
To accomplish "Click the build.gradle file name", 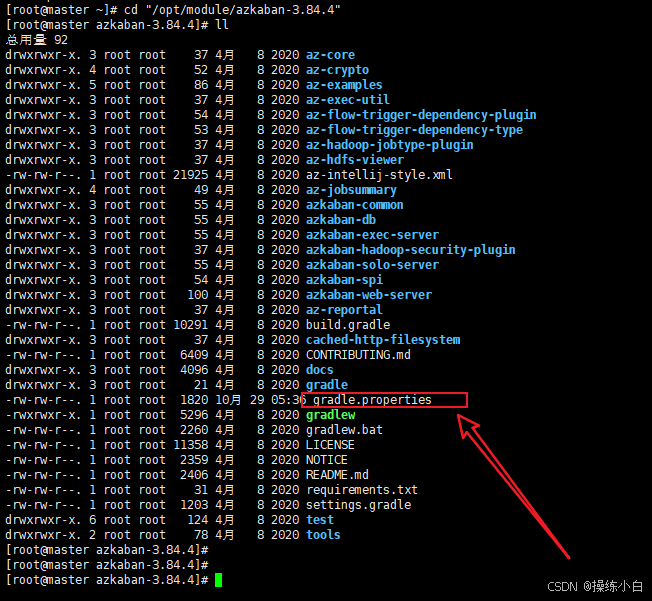I will coord(348,325).
